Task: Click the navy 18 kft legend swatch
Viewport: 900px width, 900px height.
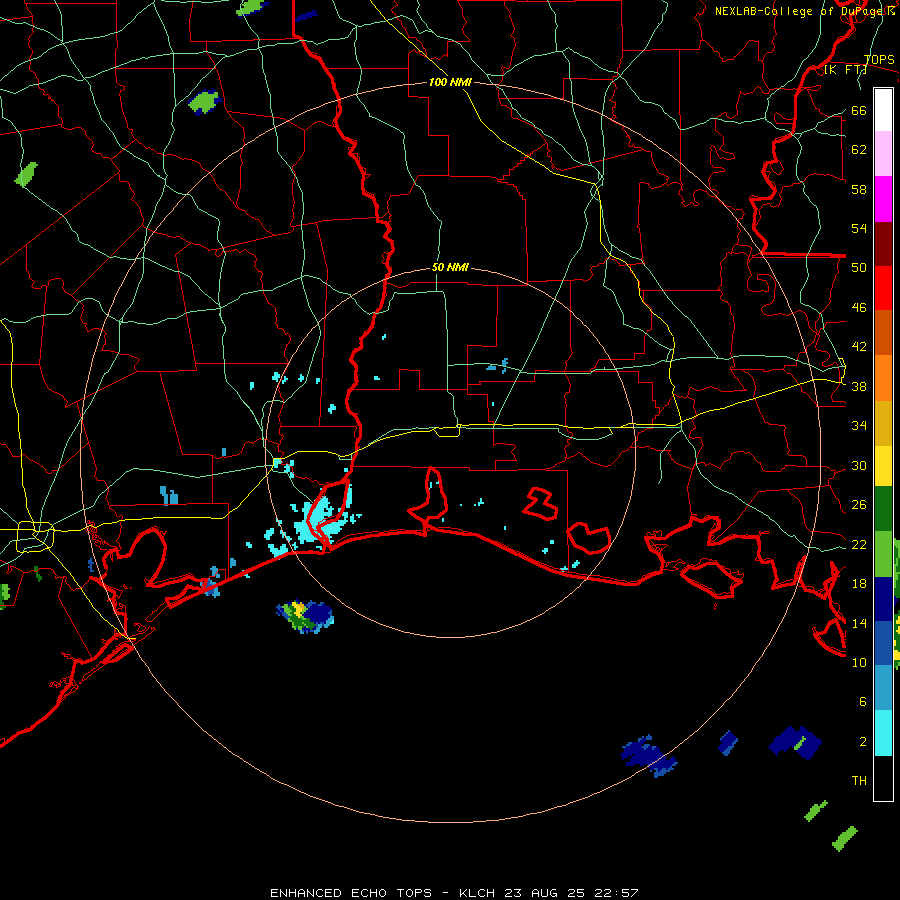Action: click(883, 599)
